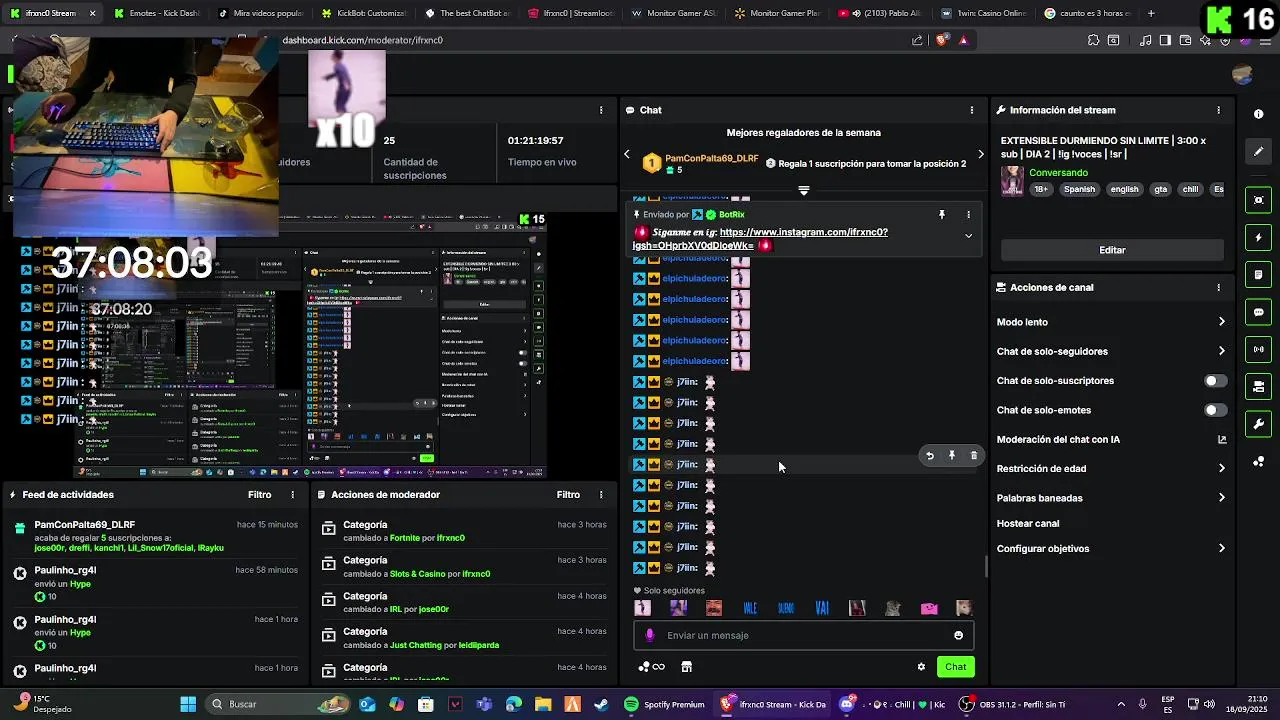Click the browser address bar URL
Image resolution: width=1280 pixels, height=720 pixels.
(362, 40)
